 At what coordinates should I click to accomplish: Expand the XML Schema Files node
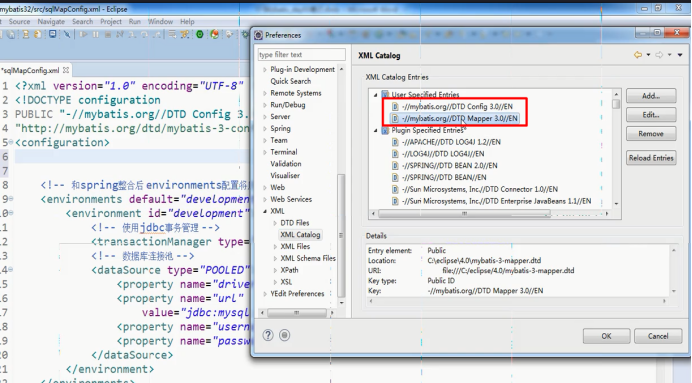coord(275,258)
